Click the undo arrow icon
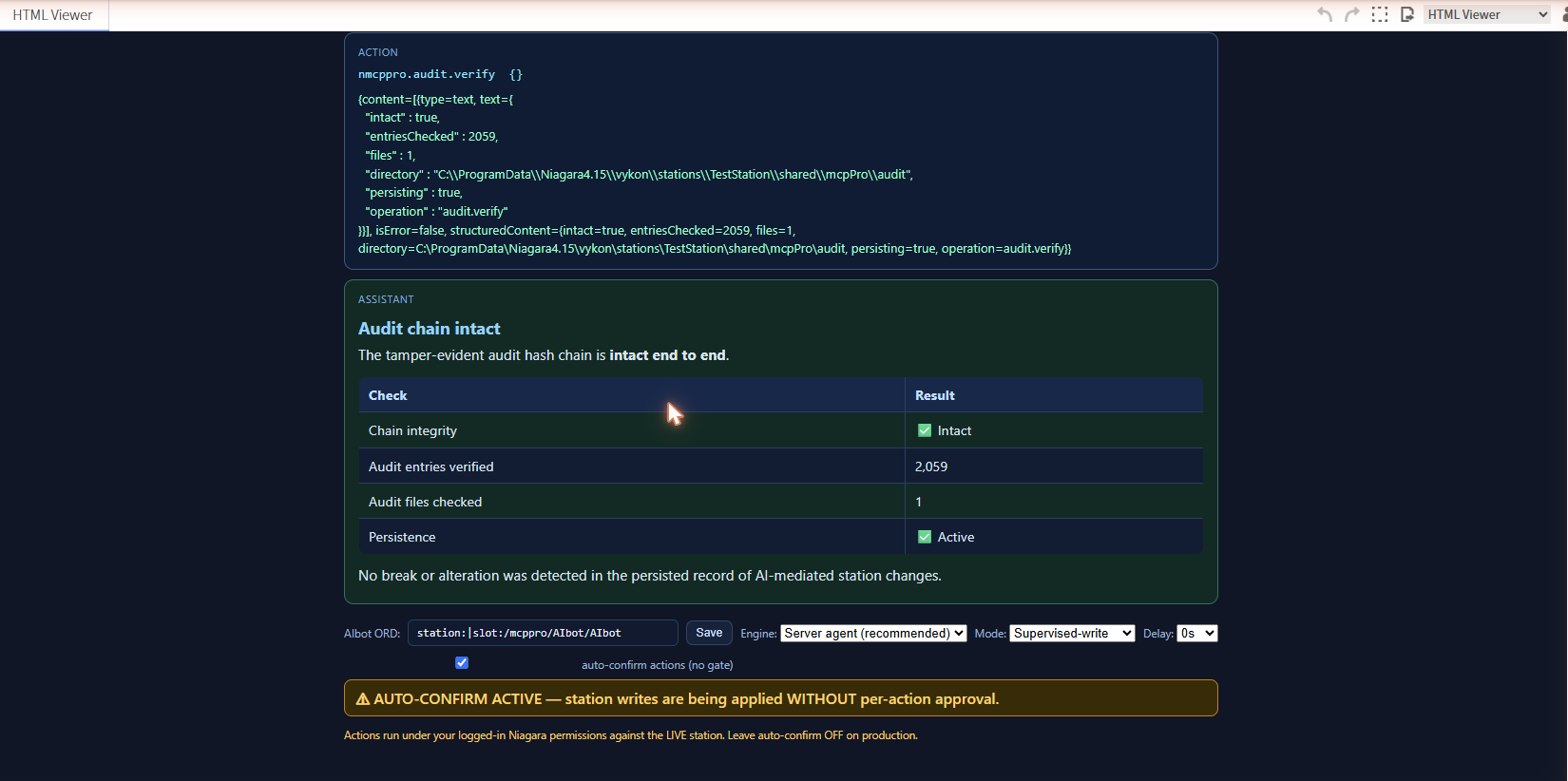This screenshot has height=781, width=1568. pos(1325,14)
